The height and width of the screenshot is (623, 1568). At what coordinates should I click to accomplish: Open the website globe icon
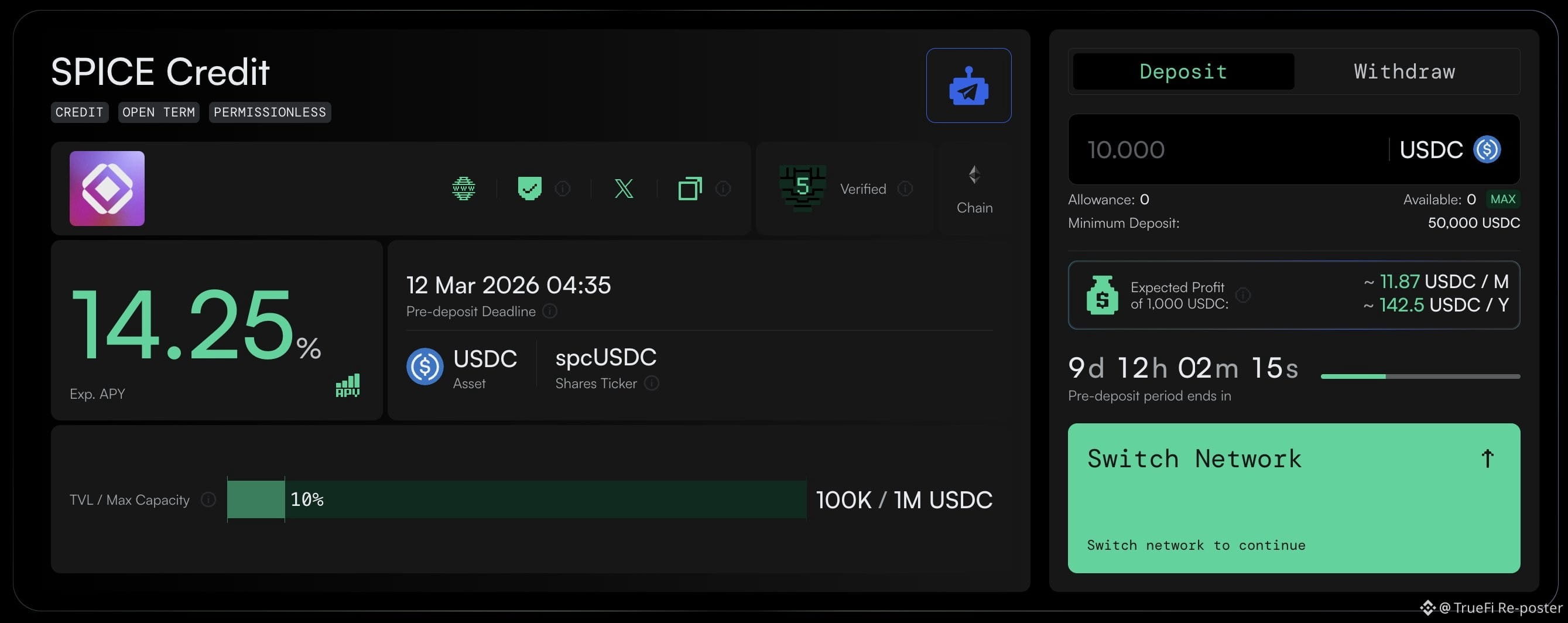pos(463,188)
